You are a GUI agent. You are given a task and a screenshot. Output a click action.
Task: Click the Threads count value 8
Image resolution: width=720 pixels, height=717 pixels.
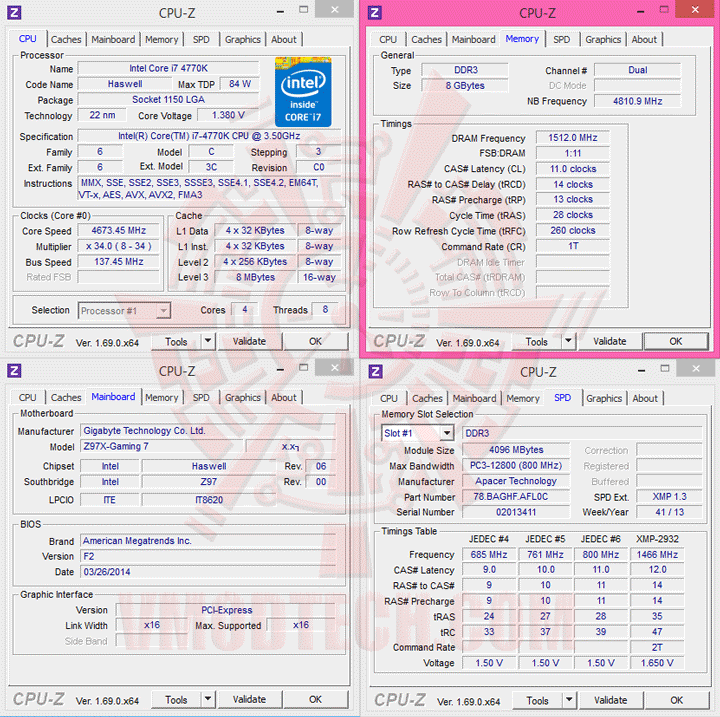coord(325,310)
